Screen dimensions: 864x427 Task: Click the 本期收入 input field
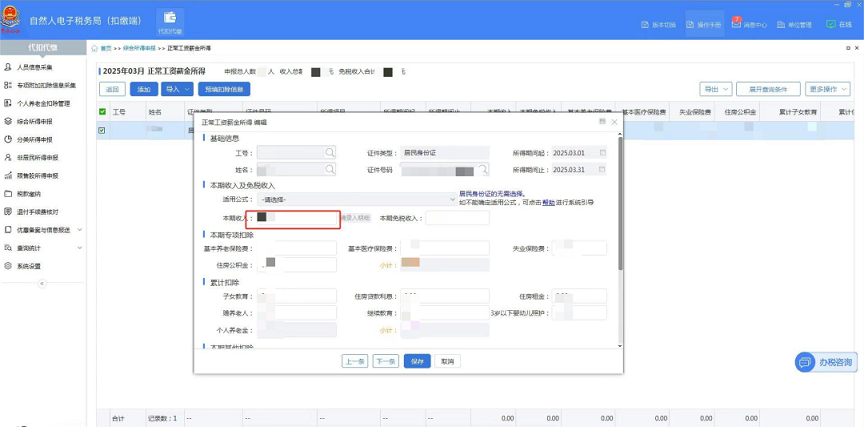tap(295, 217)
